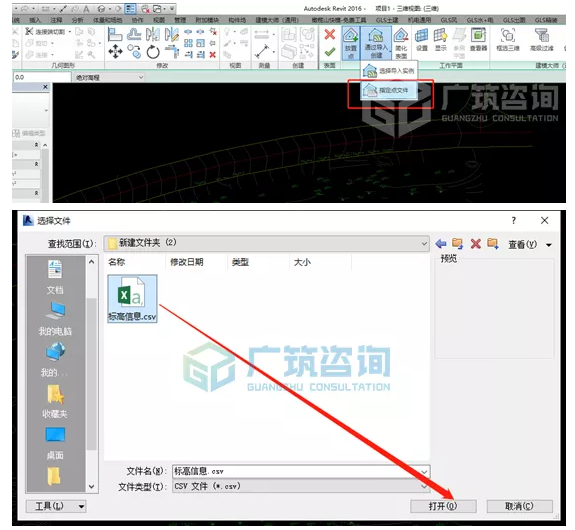Select the Align tool icon in Modify panel
The width and height of the screenshot is (575, 530).
click(x=115, y=34)
